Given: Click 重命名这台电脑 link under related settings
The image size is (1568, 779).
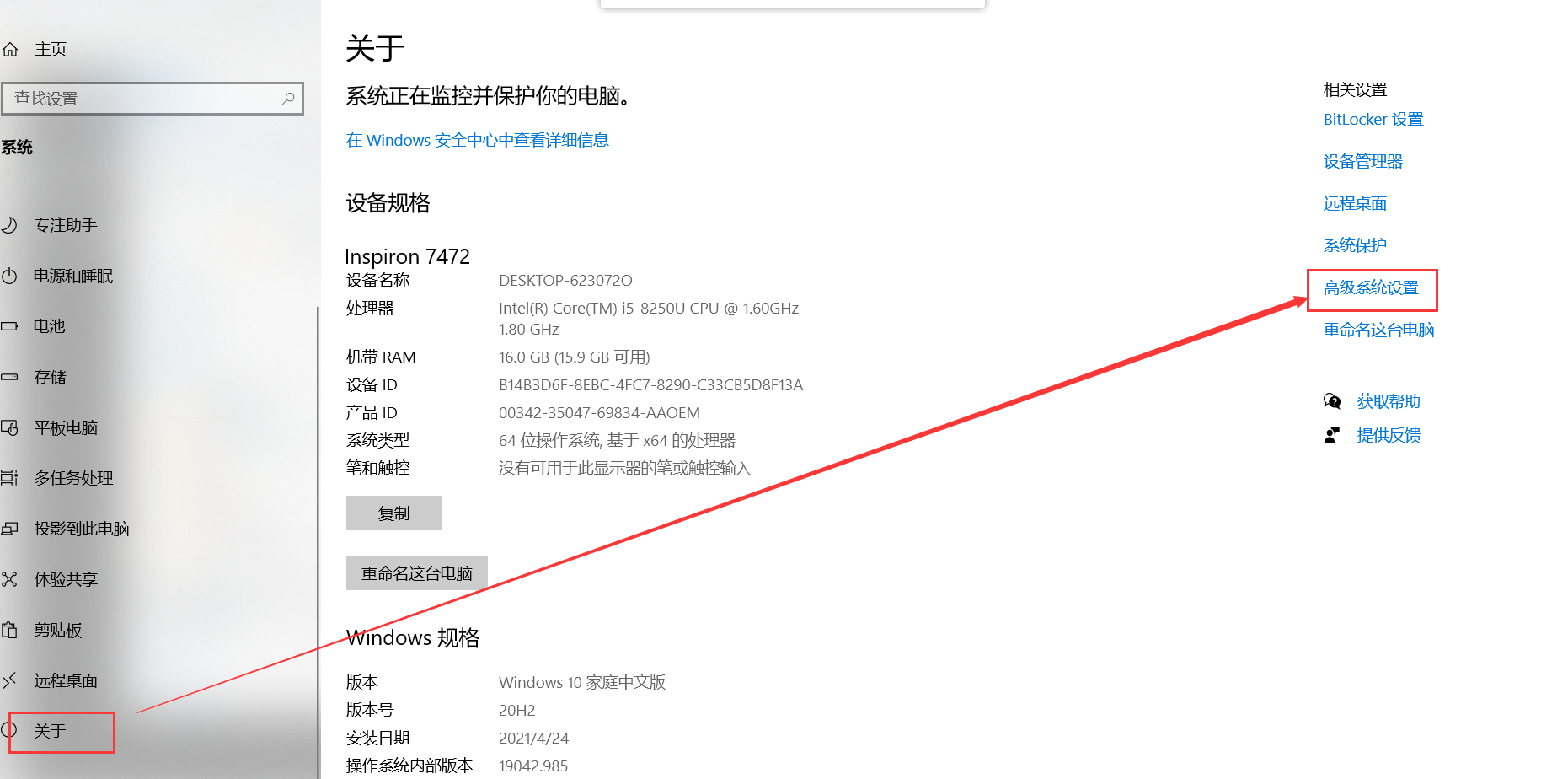Looking at the screenshot, I should point(1378,330).
